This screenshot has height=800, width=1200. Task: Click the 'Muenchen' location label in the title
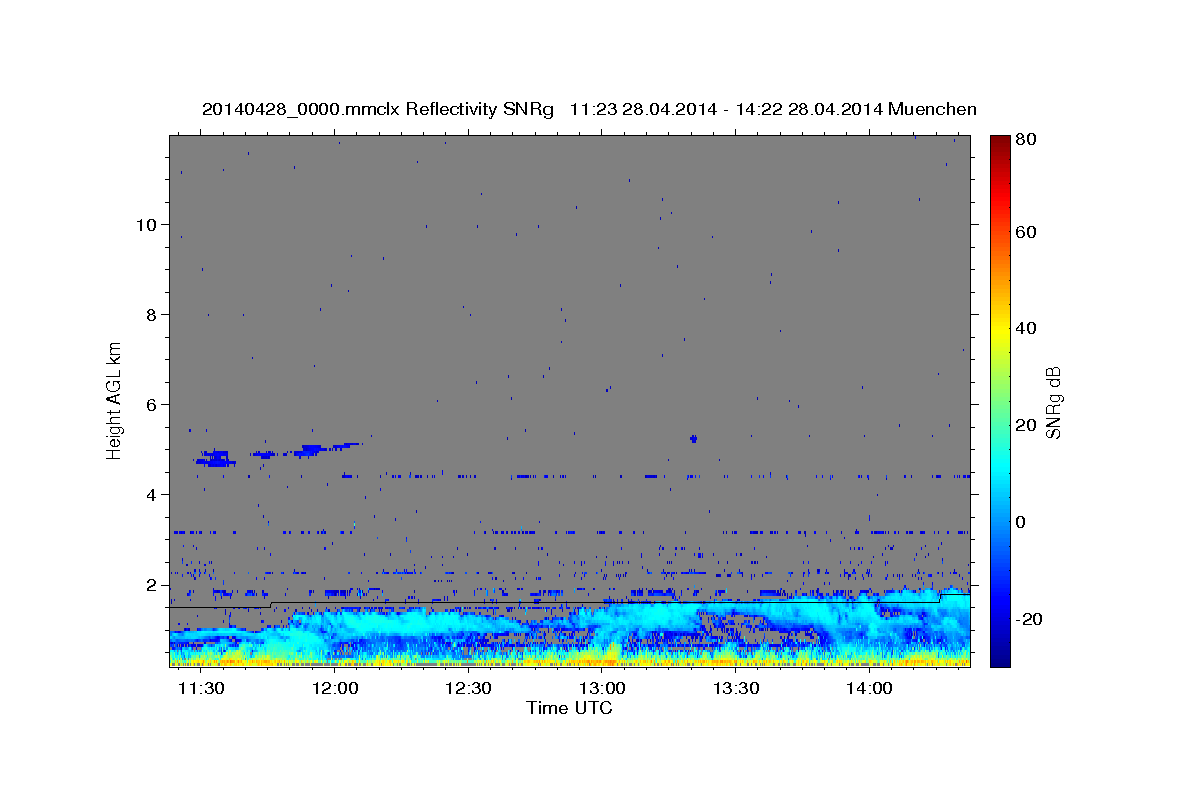[930, 109]
